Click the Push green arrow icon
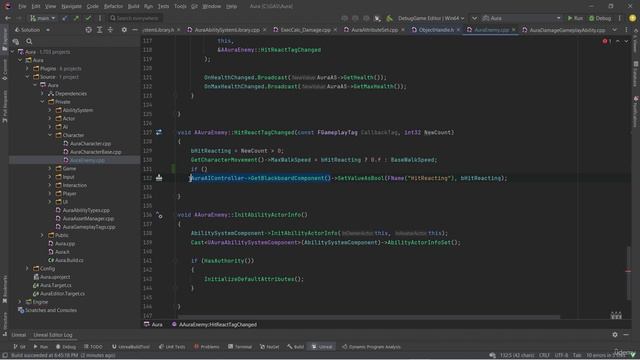This screenshot has height=360, width=640. click(76, 18)
